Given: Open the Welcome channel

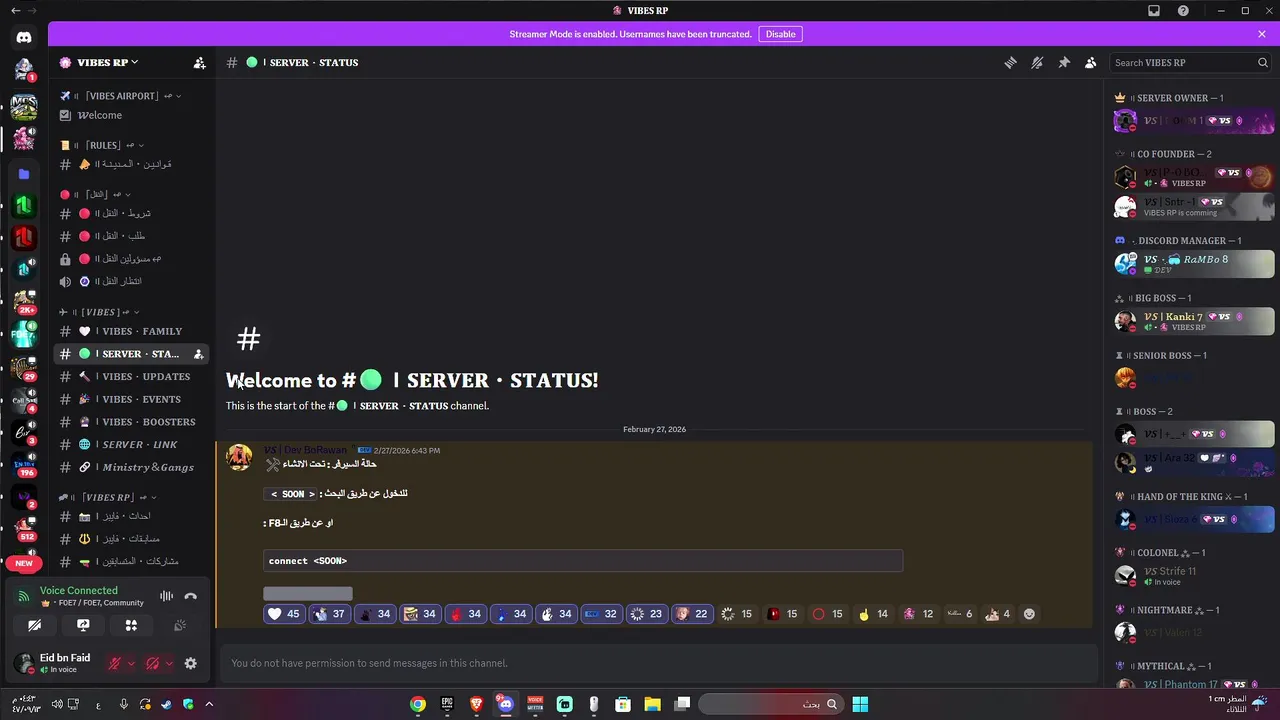Looking at the screenshot, I should point(131,115).
